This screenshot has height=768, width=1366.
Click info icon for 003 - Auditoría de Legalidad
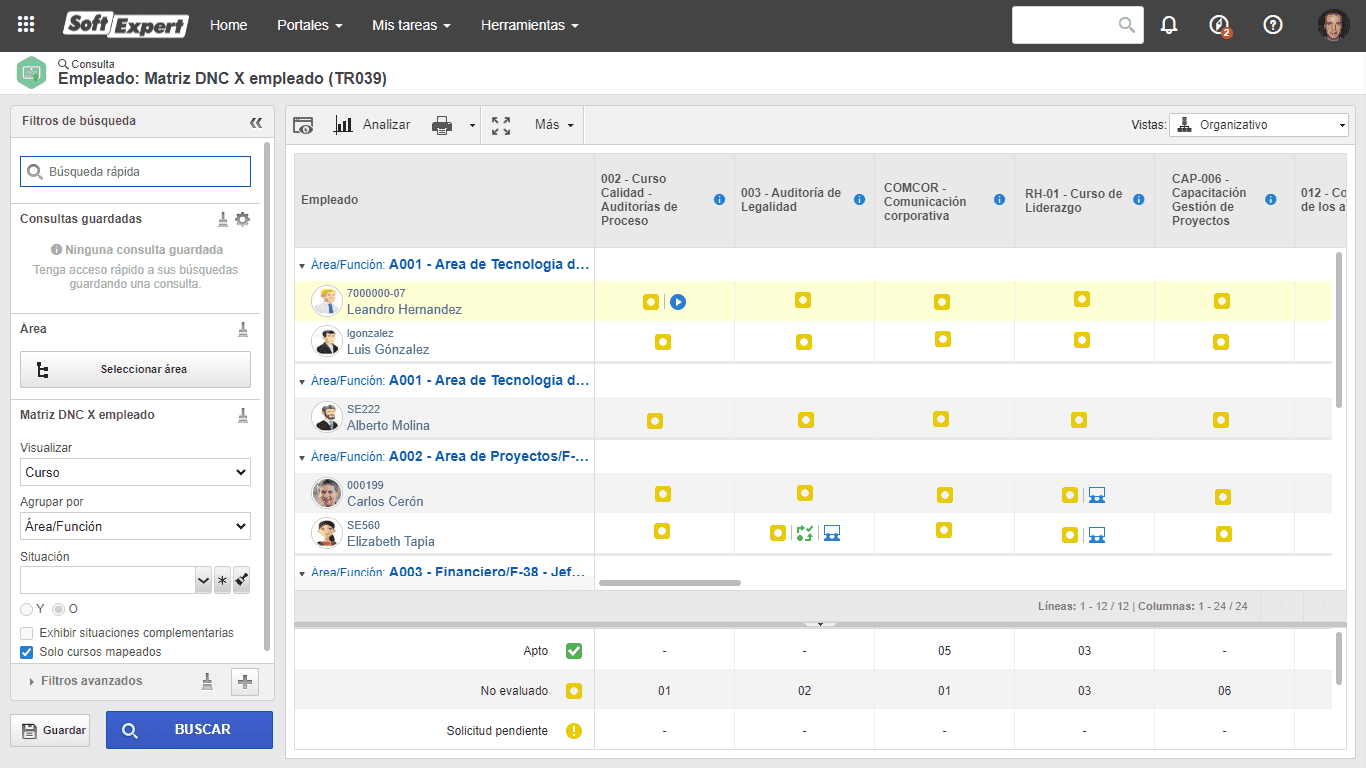859,200
